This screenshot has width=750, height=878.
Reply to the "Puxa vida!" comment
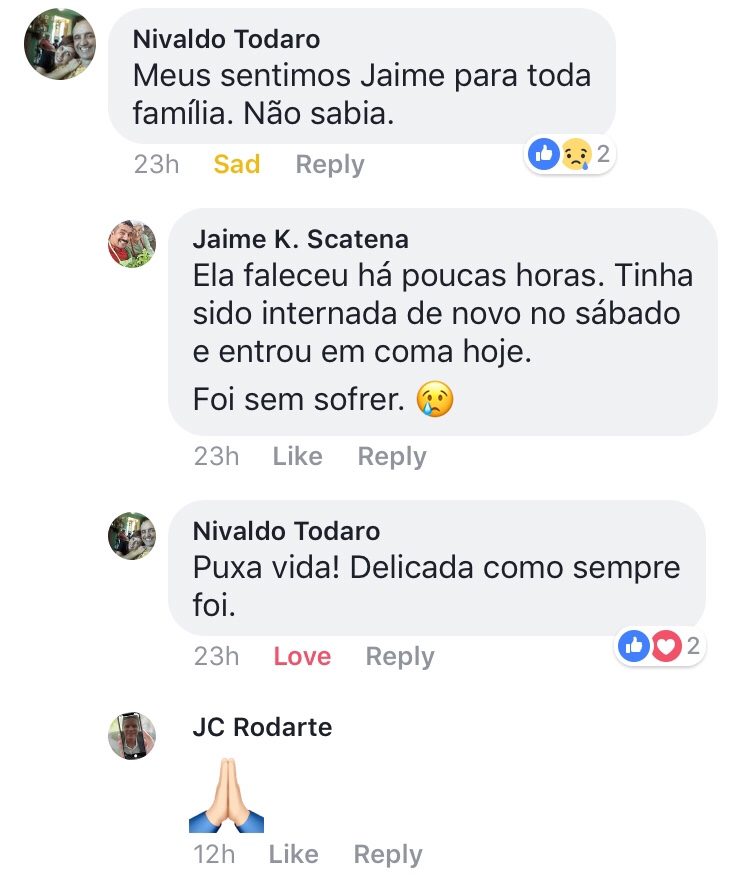pyautogui.click(x=400, y=657)
